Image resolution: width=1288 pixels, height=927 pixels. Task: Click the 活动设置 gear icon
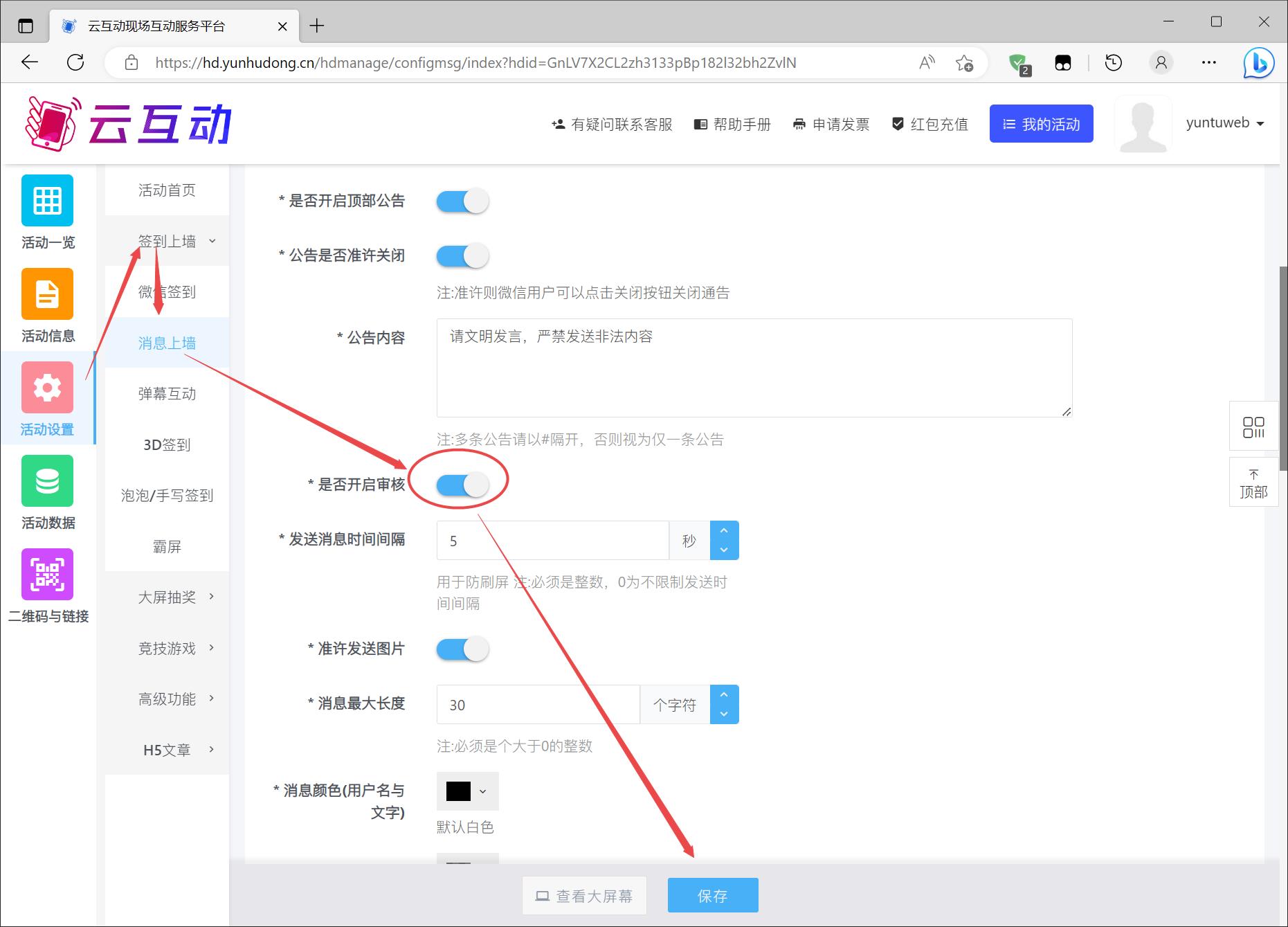coord(47,388)
